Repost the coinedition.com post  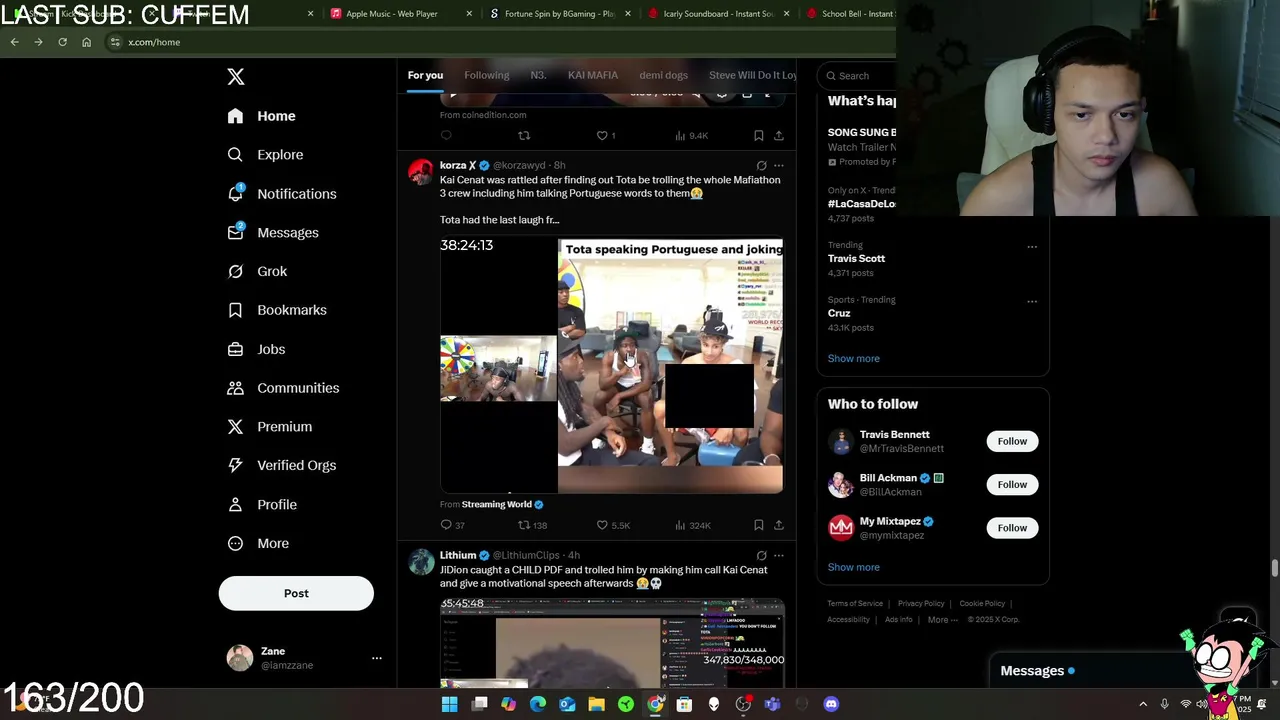point(524,135)
